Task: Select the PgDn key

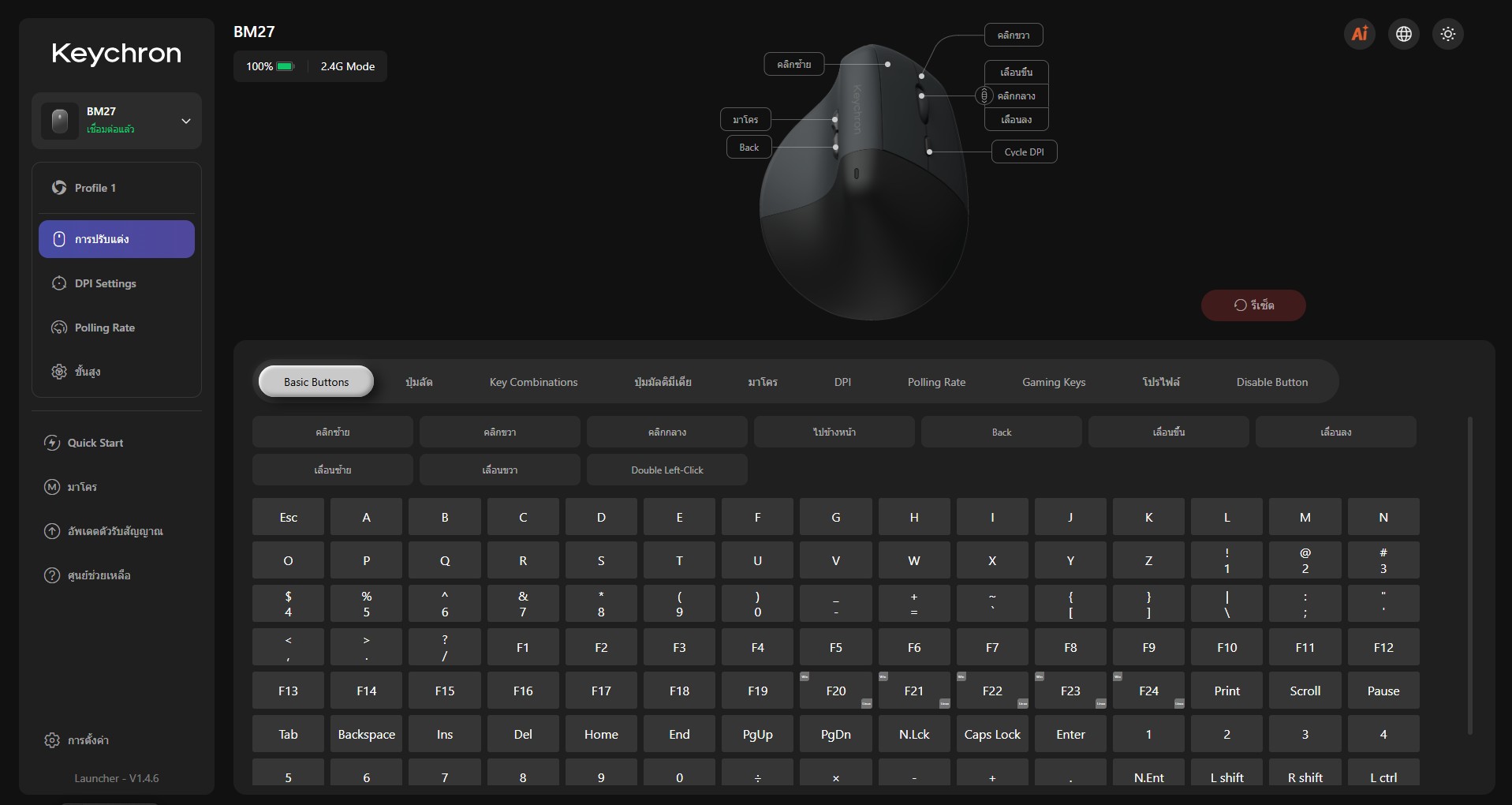Action: click(836, 734)
